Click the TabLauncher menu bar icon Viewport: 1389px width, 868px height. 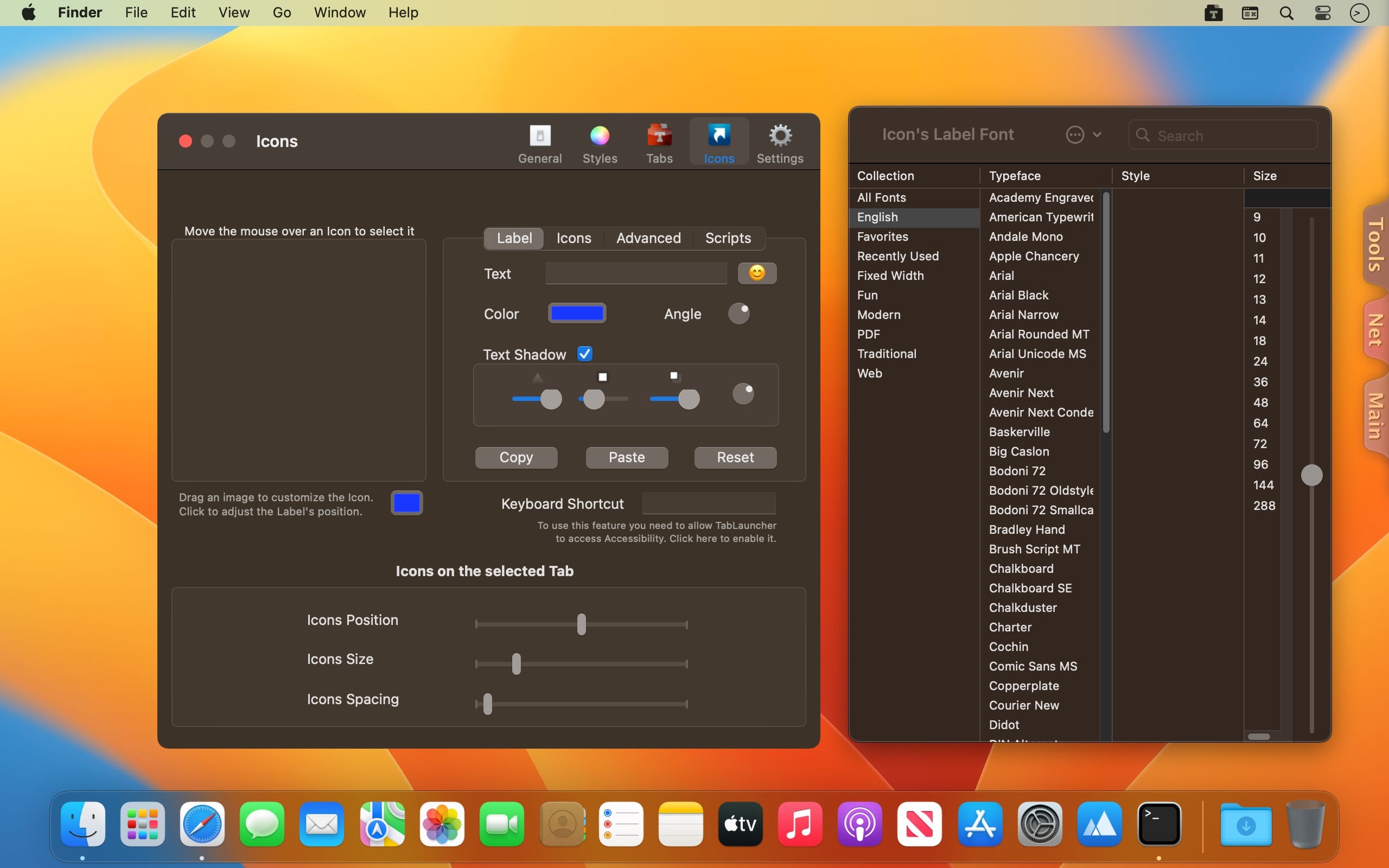pyautogui.click(x=1213, y=12)
